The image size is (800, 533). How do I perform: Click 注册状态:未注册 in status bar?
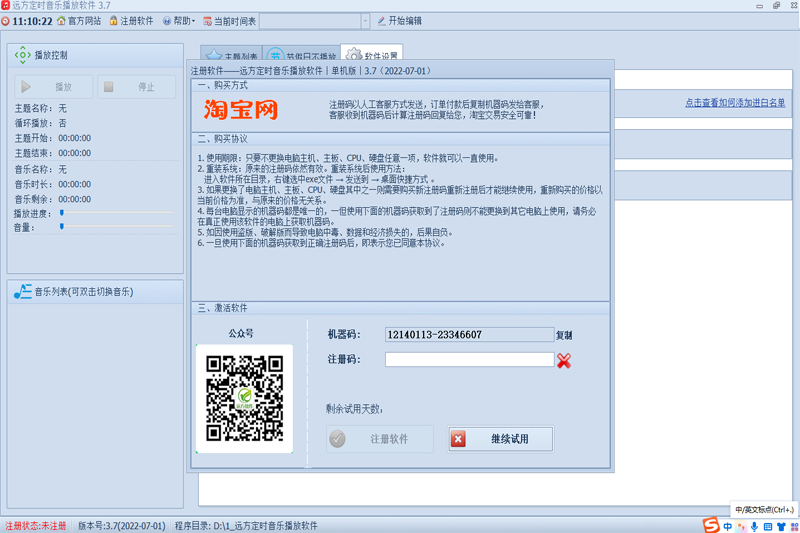(36, 526)
